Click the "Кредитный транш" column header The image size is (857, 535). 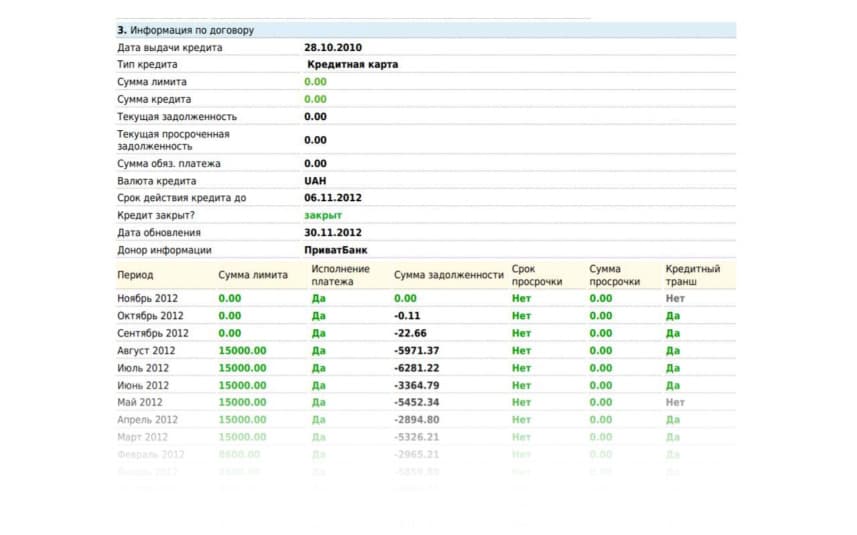pyautogui.click(x=692, y=275)
